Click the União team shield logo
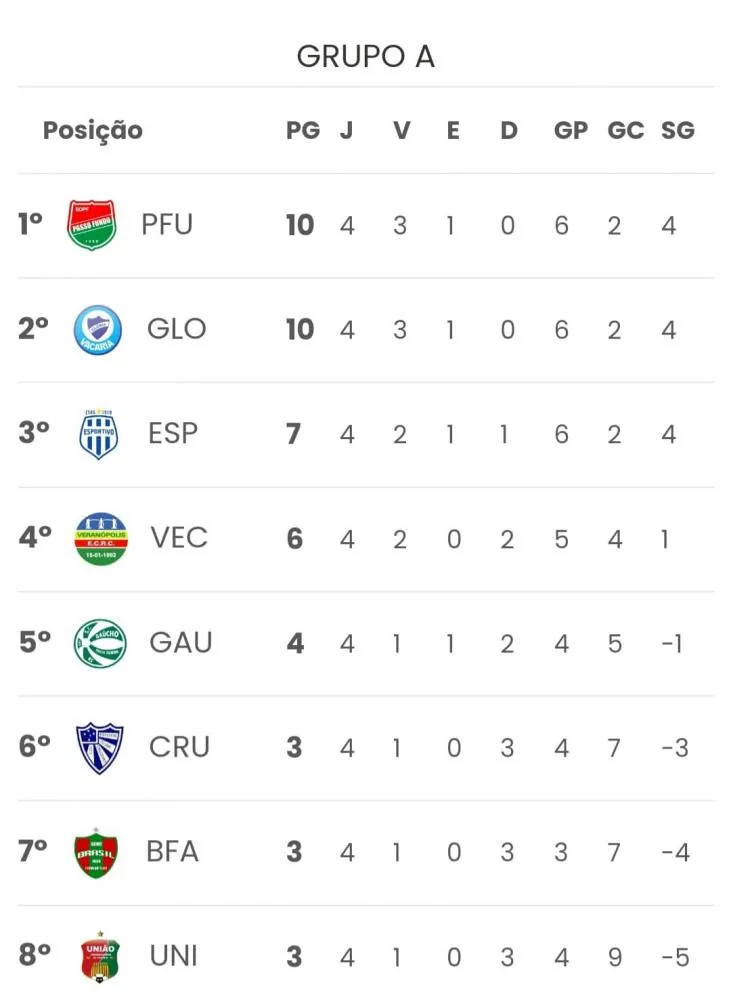This screenshot has width=731, height=1000. [100, 957]
